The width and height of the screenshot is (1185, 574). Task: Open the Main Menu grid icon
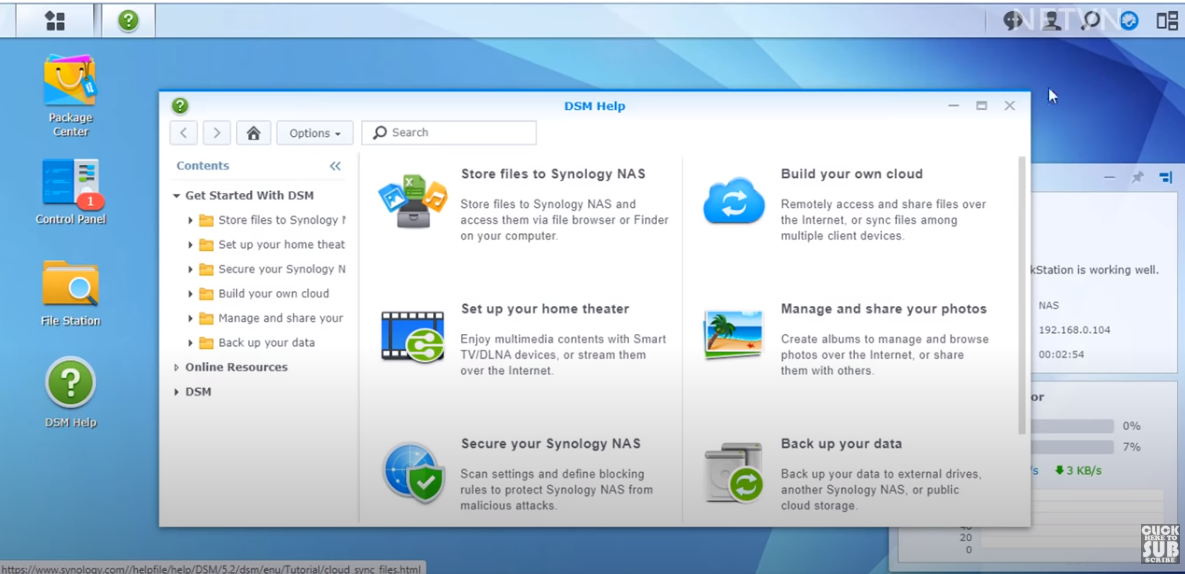(54, 20)
